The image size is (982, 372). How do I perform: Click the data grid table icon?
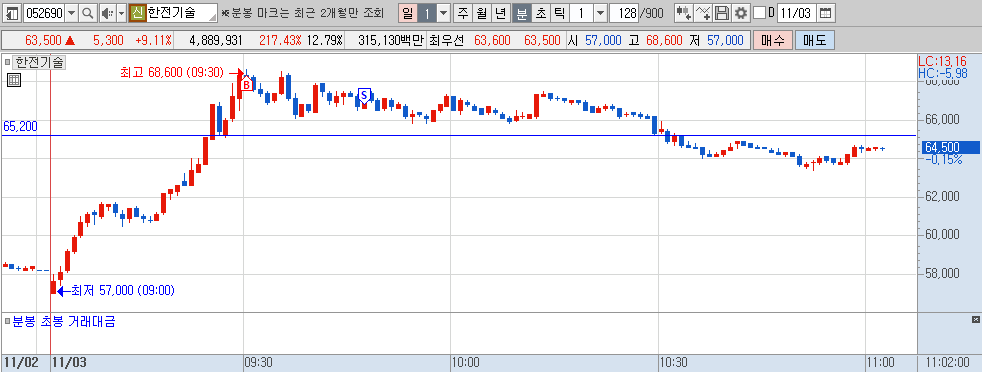(14, 80)
